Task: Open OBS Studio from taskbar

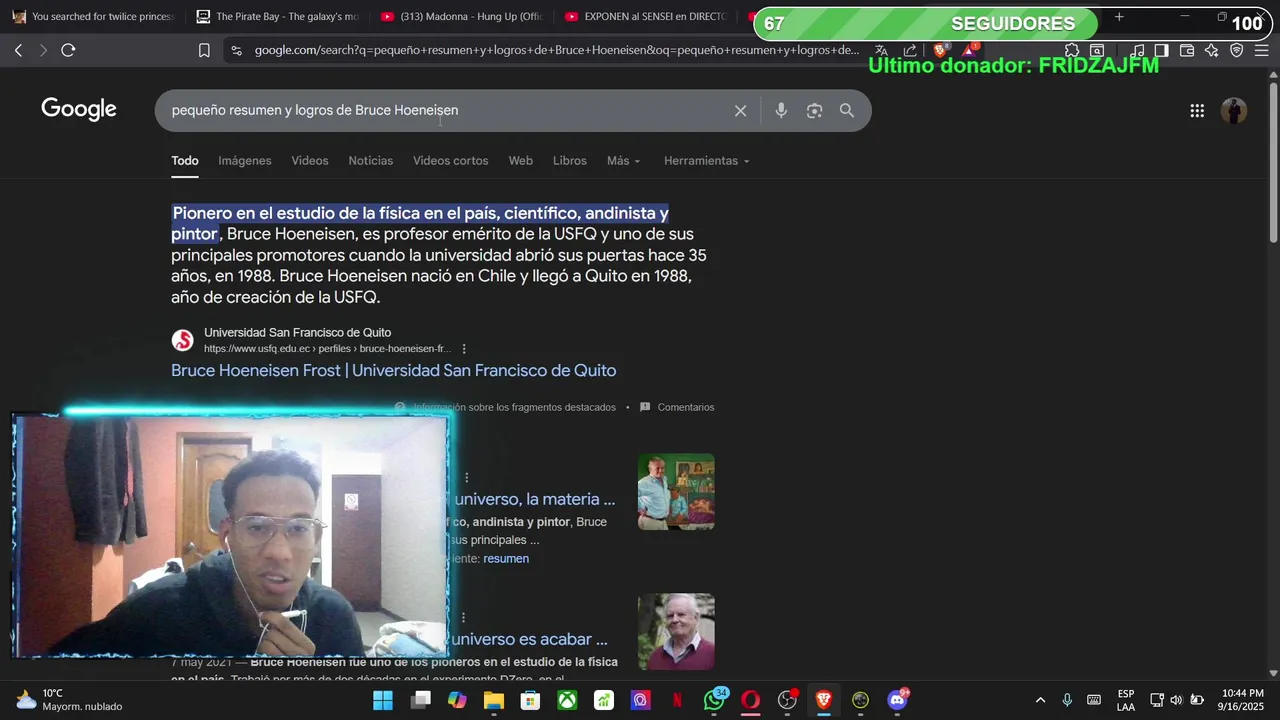Action: click(x=787, y=700)
